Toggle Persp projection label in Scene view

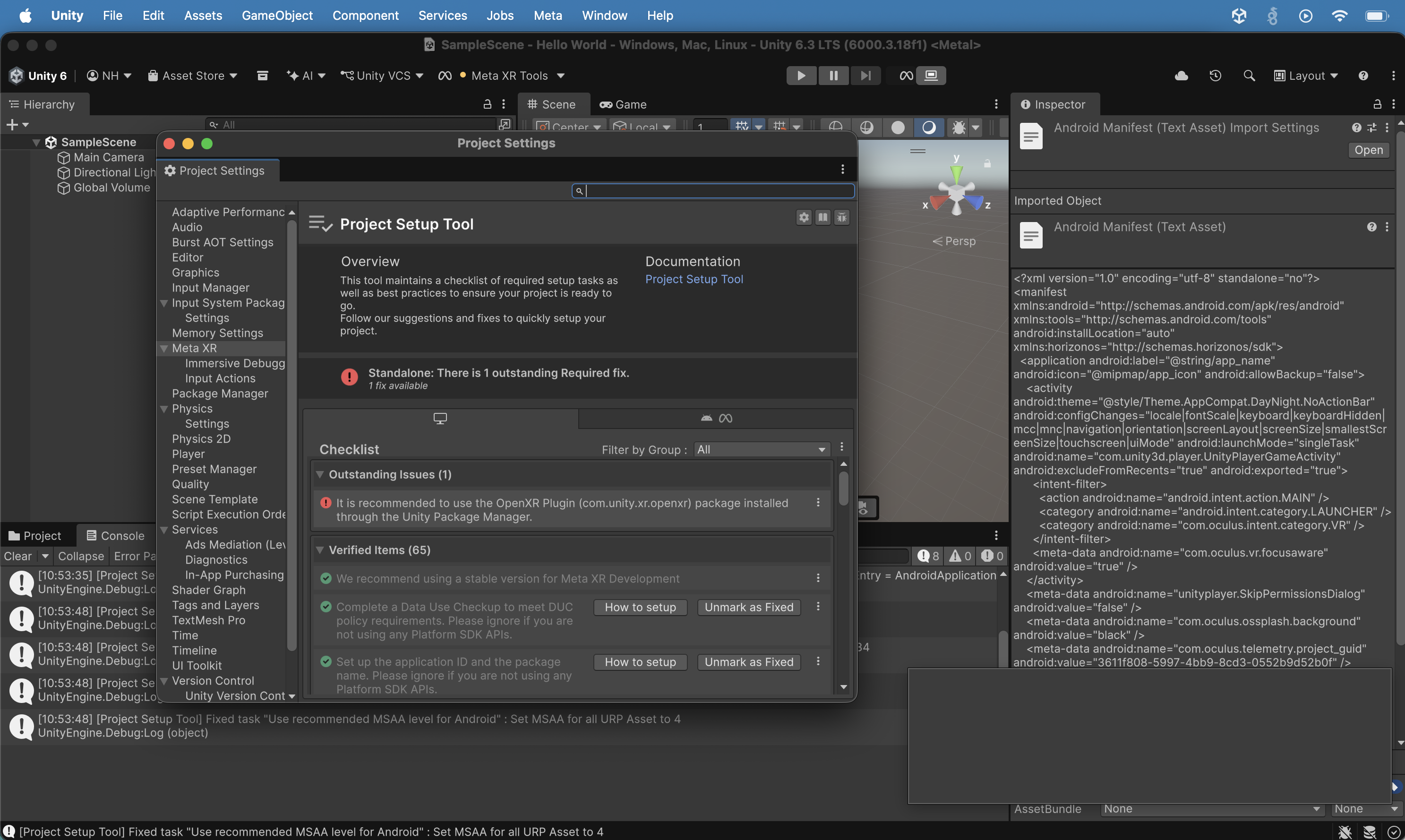tap(954, 241)
